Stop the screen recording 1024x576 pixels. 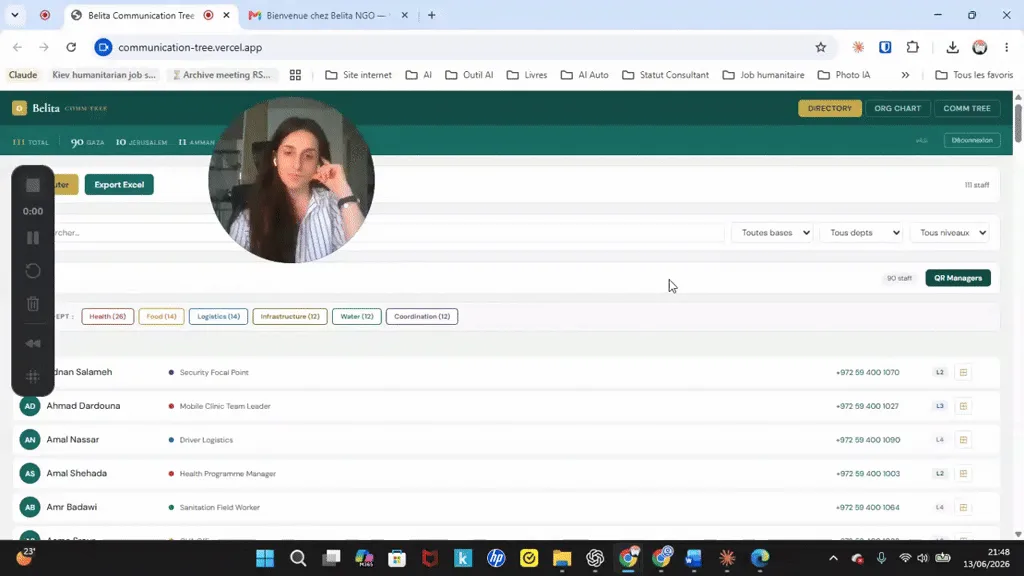tap(33, 185)
